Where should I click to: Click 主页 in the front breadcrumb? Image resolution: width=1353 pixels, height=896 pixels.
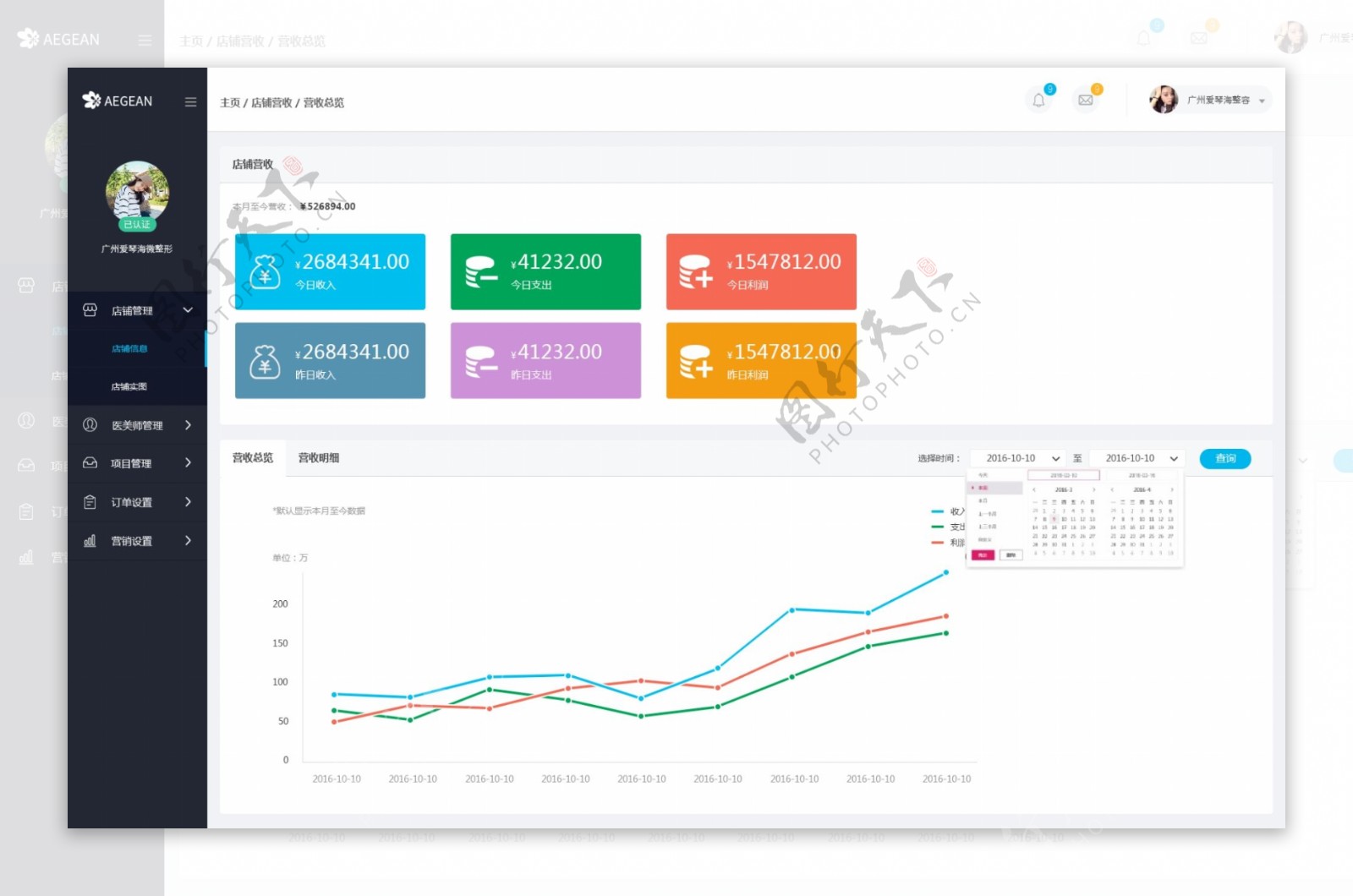pos(230,102)
